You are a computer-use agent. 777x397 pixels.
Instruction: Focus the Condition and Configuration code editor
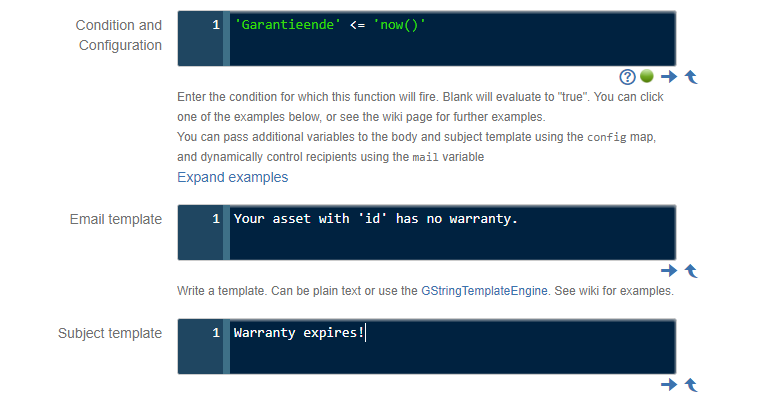click(427, 39)
